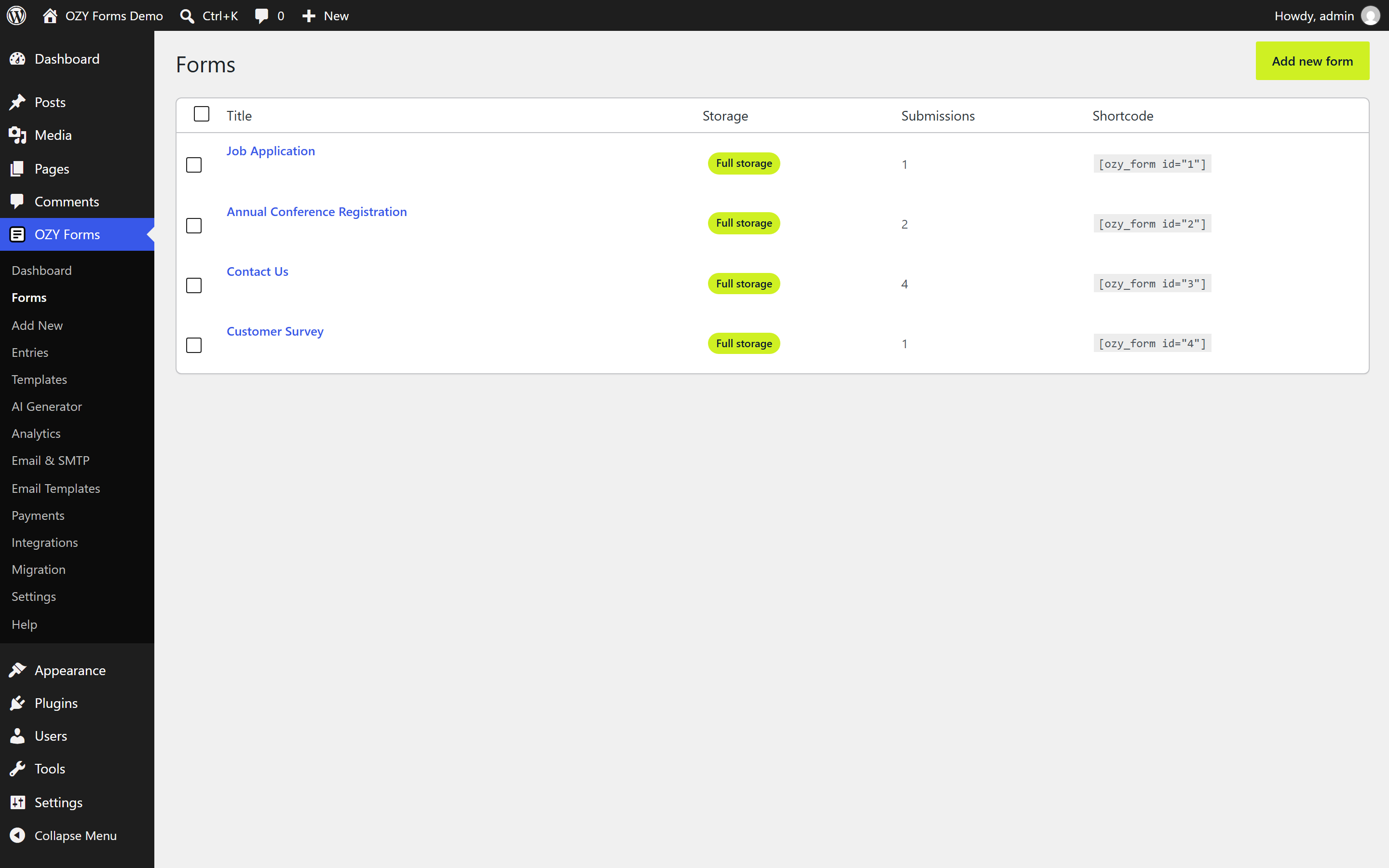Click the shortcode [ozy_form id="3"]

[1152, 283]
